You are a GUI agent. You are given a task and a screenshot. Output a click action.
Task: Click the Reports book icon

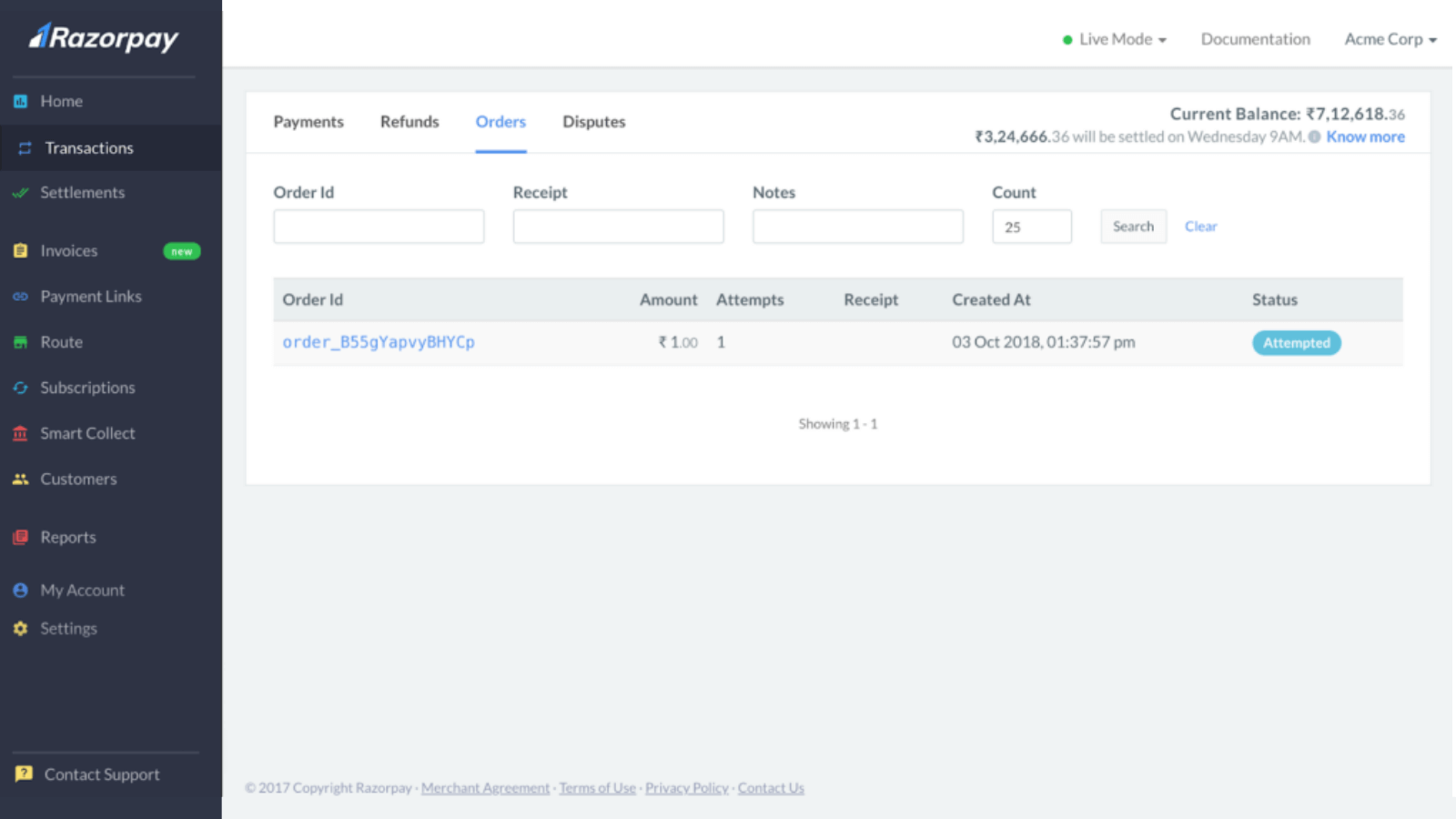20,537
